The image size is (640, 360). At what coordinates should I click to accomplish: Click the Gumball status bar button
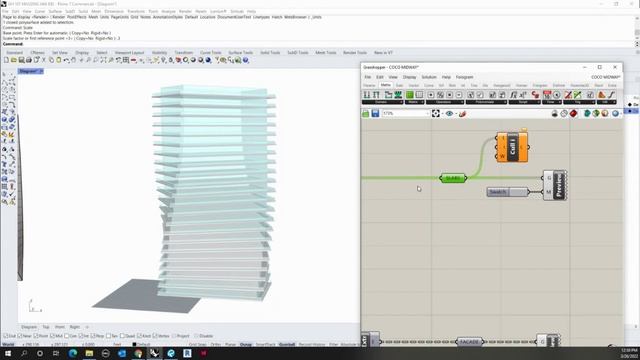pos(287,345)
